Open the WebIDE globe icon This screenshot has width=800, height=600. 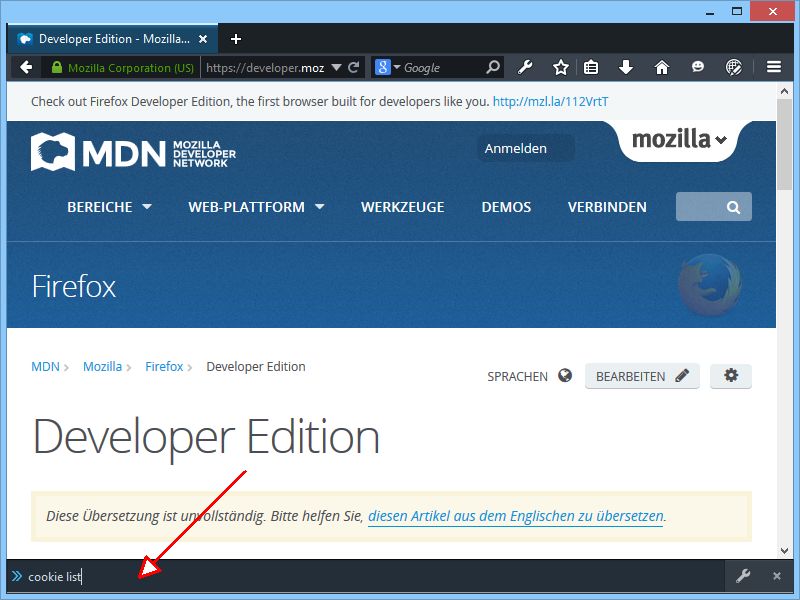(x=734, y=67)
